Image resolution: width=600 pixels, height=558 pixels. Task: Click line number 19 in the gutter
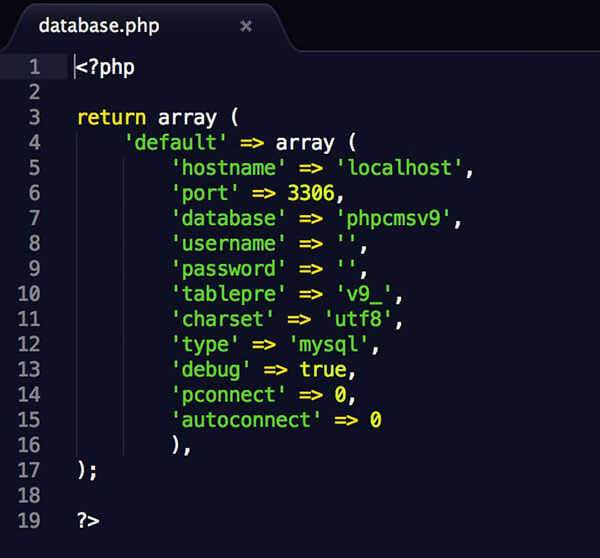29,520
